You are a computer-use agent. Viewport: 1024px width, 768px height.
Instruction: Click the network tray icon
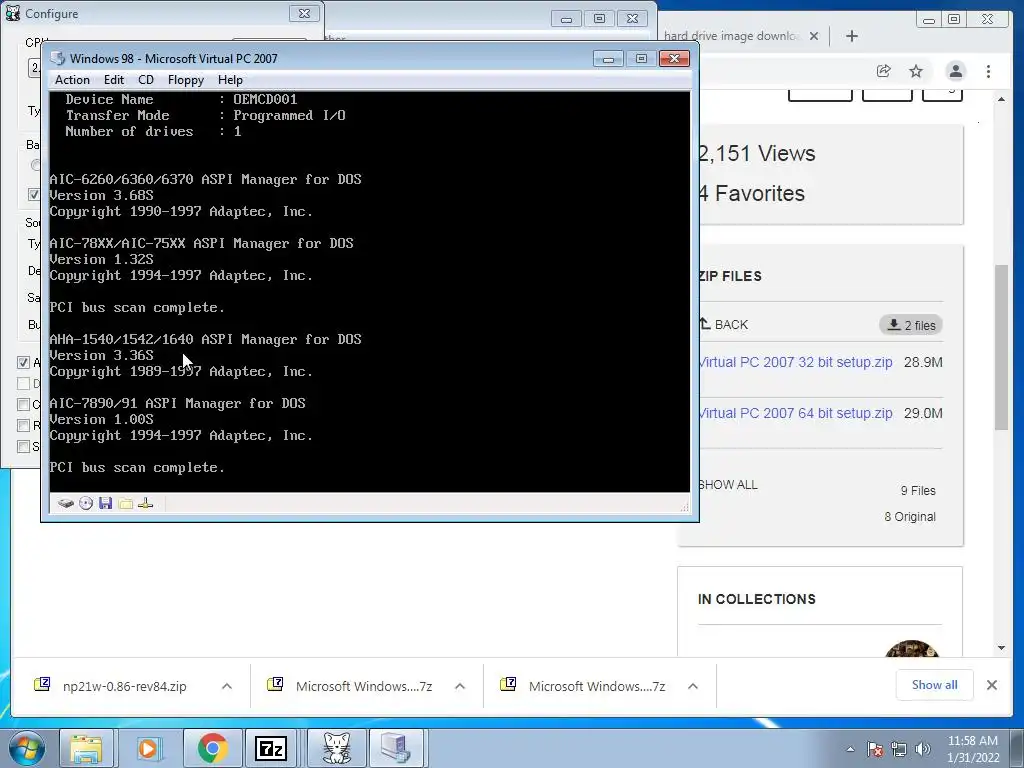[899, 749]
